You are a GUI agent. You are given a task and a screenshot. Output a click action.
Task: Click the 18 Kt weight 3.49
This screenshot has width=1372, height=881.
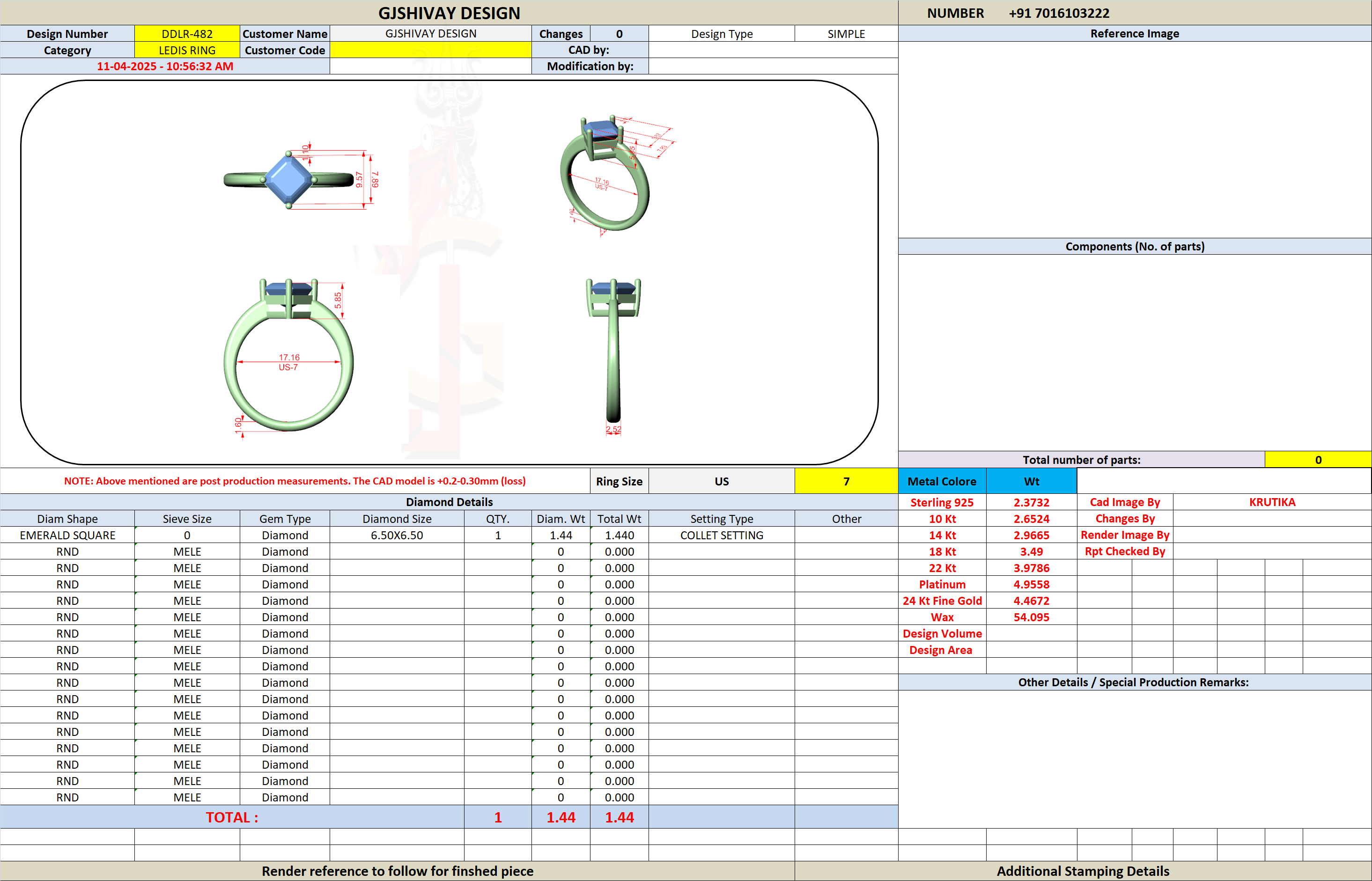(x=1032, y=551)
